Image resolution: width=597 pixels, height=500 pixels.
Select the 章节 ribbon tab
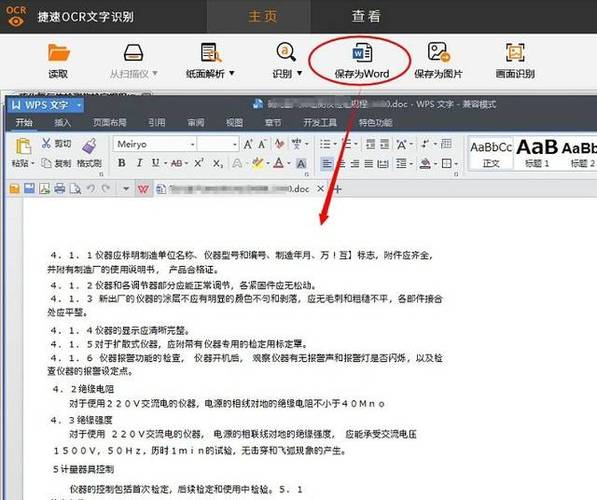pos(273,123)
